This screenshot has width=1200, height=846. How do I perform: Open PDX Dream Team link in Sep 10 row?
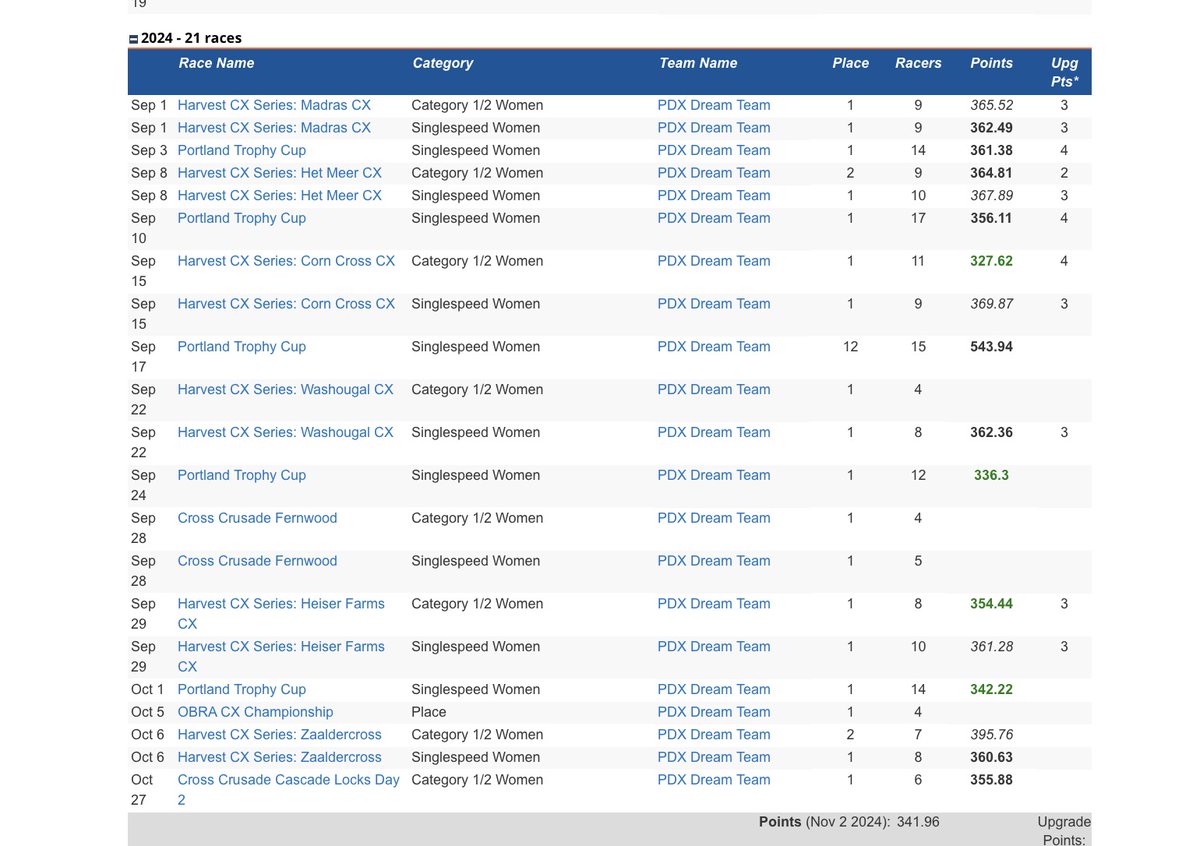point(714,218)
